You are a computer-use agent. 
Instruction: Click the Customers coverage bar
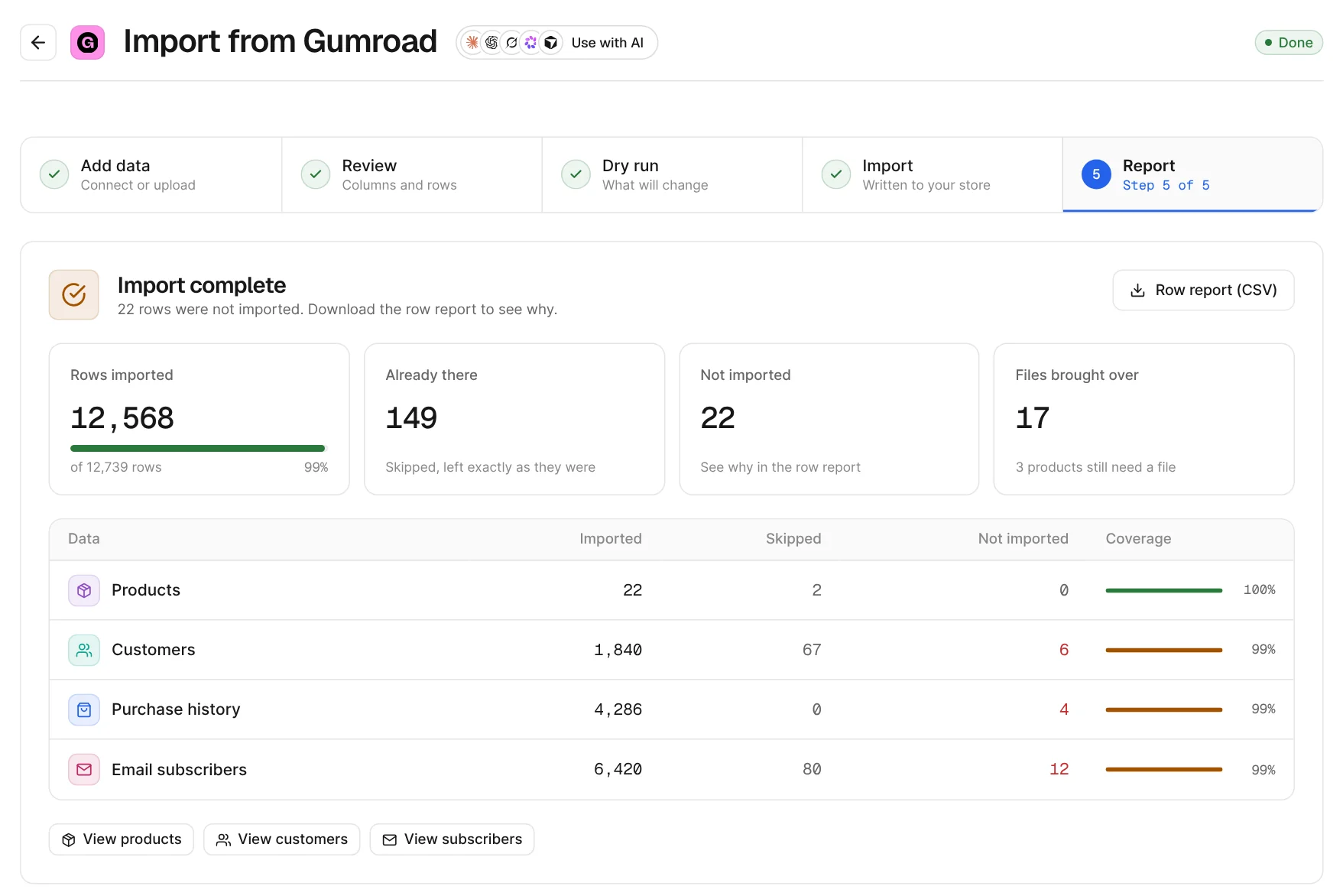click(1163, 650)
